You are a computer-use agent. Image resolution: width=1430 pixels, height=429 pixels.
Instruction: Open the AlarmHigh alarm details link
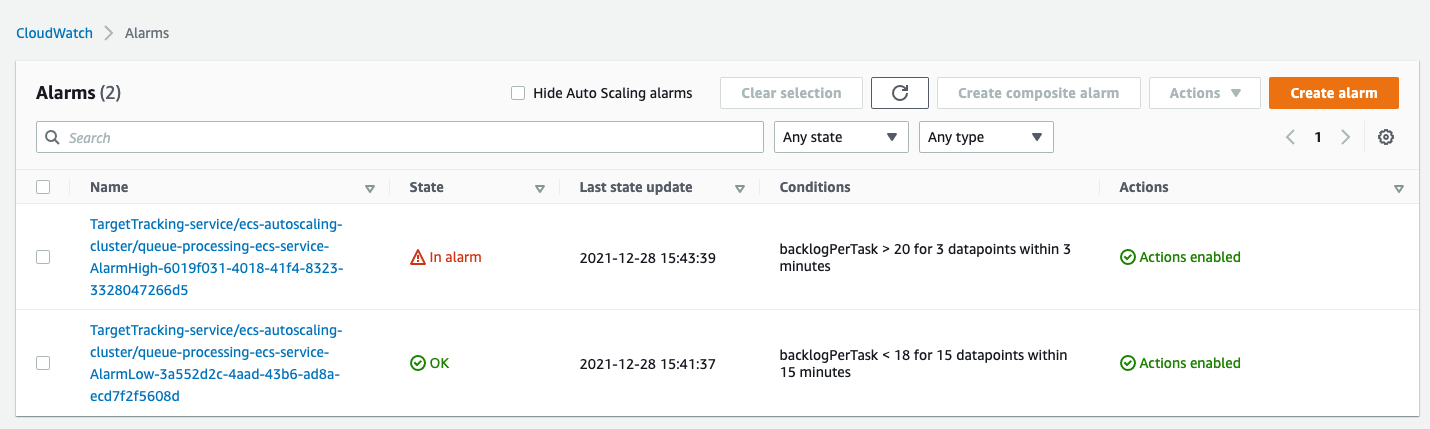coord(216,257)
